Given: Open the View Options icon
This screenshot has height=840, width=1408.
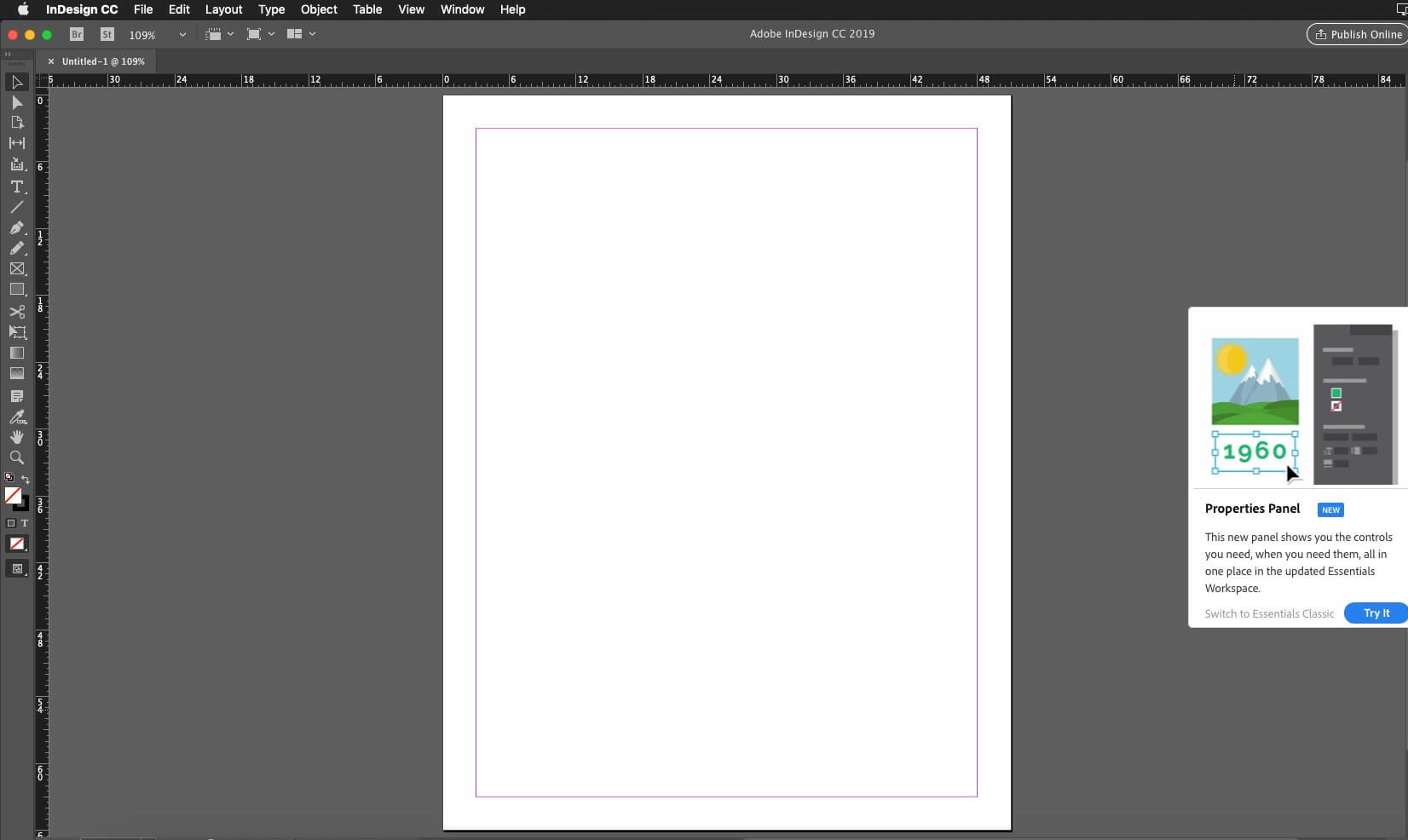Looking at the screenshot, I should pos(213,34).
